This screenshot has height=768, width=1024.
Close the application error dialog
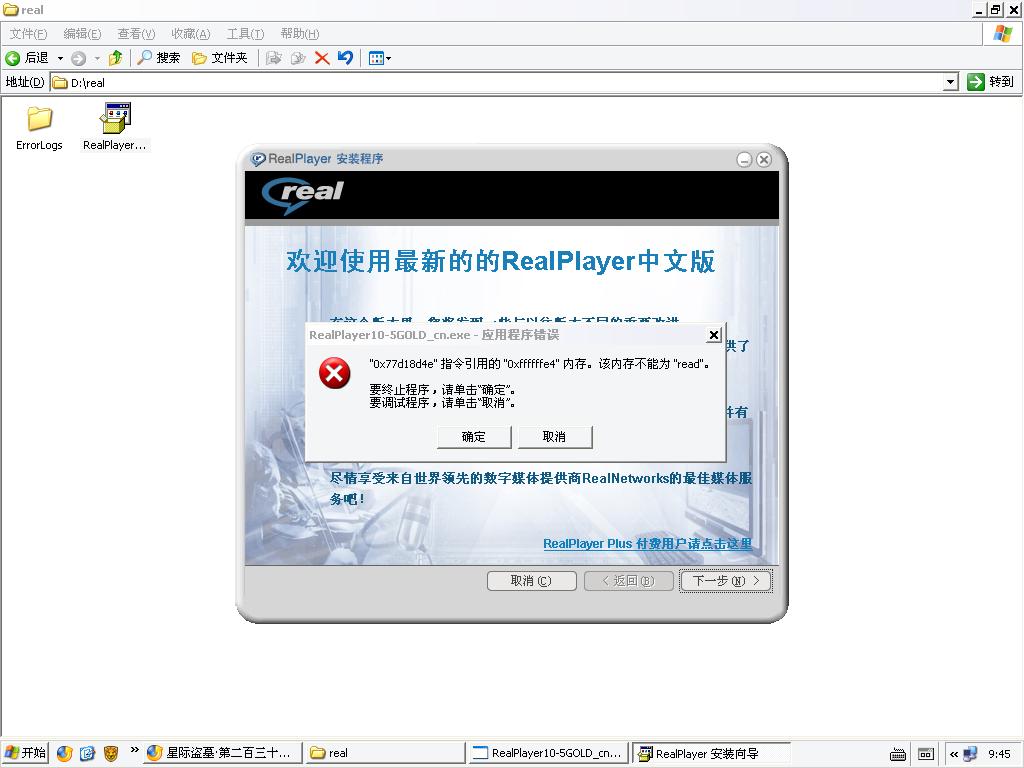tap(714, 335)
